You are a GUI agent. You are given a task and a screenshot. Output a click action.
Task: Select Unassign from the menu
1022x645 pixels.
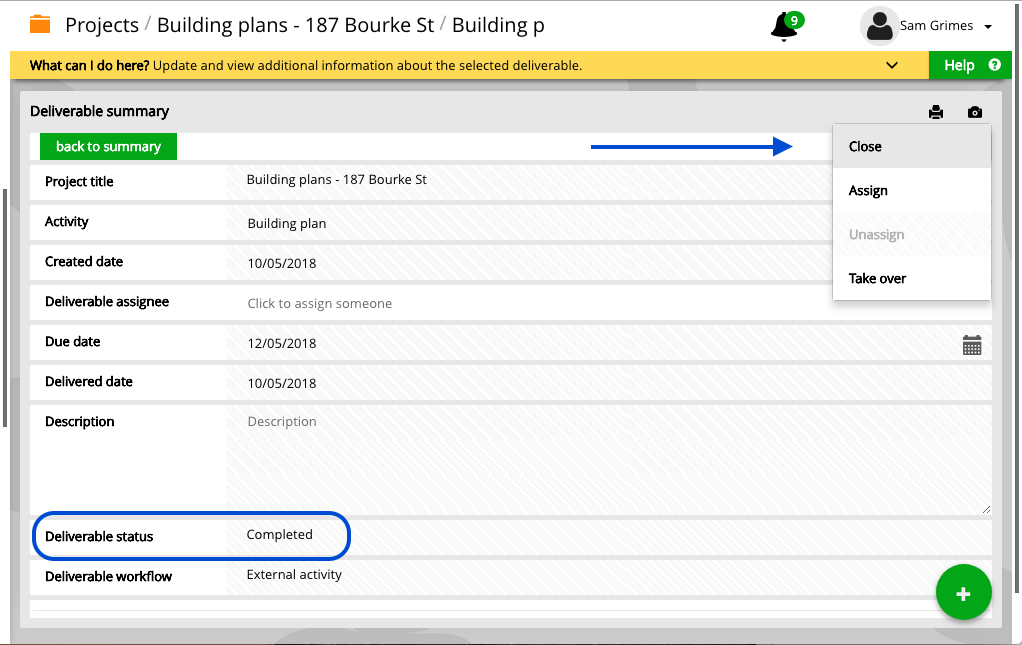point(912,235)
